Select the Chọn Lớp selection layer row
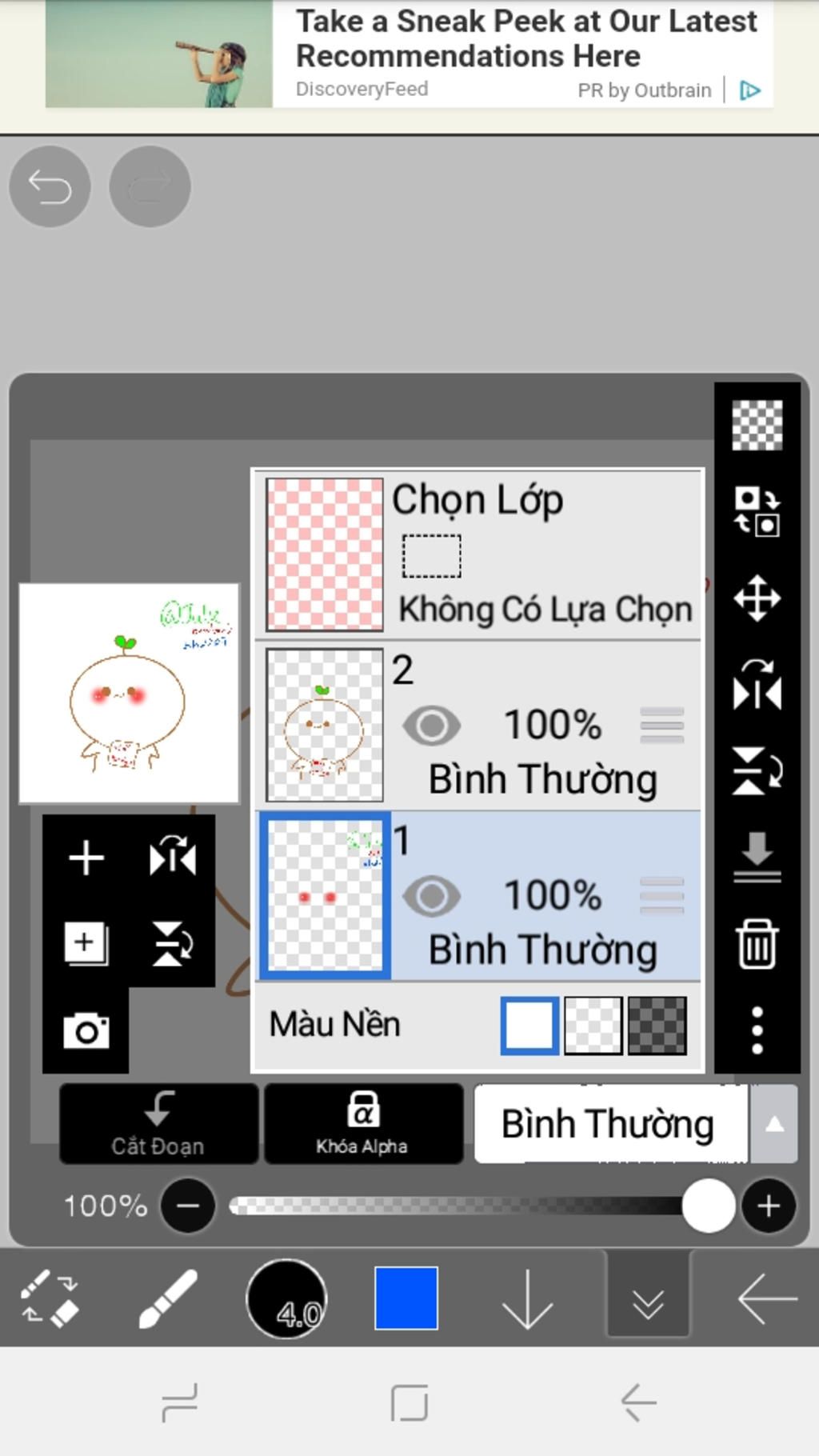 pyautogui.click(x=477, y=554)
